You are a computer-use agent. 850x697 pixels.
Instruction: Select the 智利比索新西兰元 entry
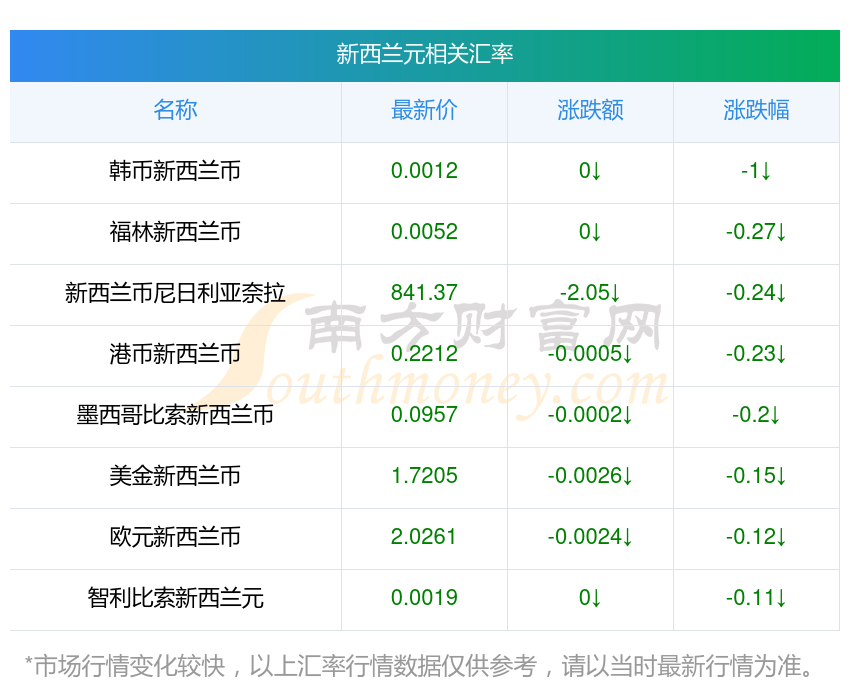175,598
